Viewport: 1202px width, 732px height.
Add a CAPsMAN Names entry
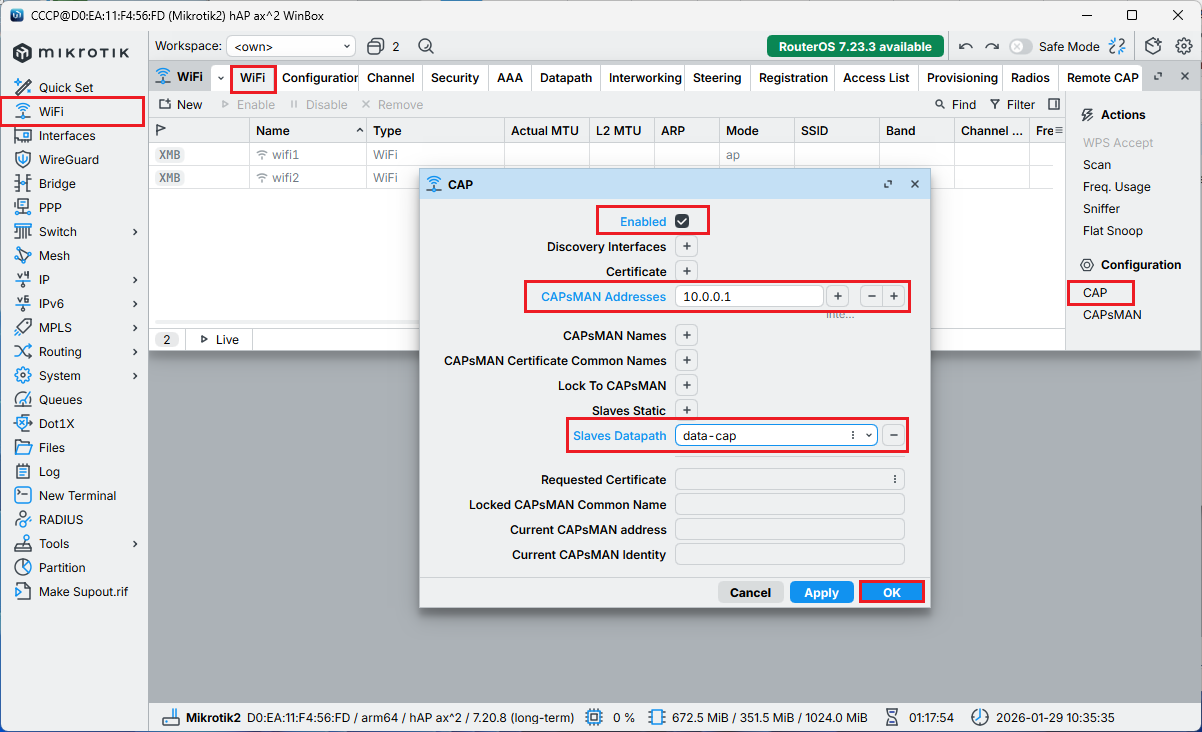687,335
